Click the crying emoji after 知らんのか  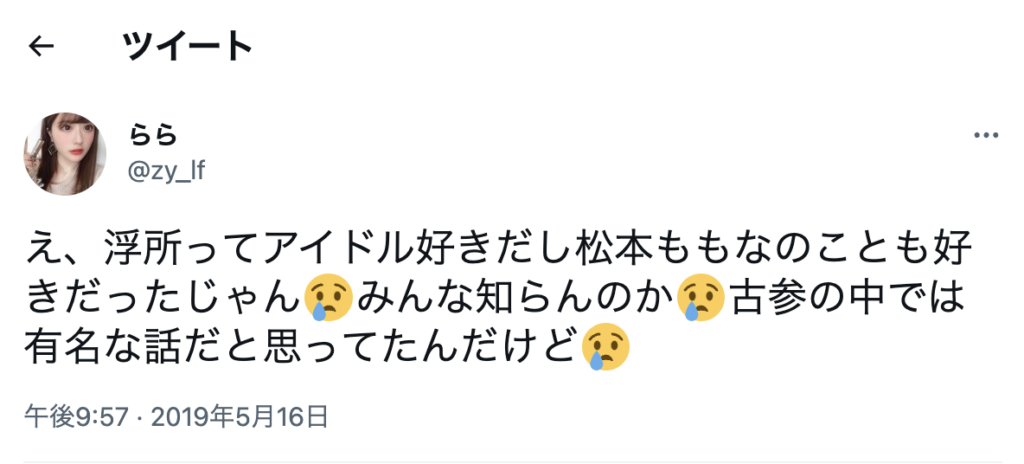point(701,297)
